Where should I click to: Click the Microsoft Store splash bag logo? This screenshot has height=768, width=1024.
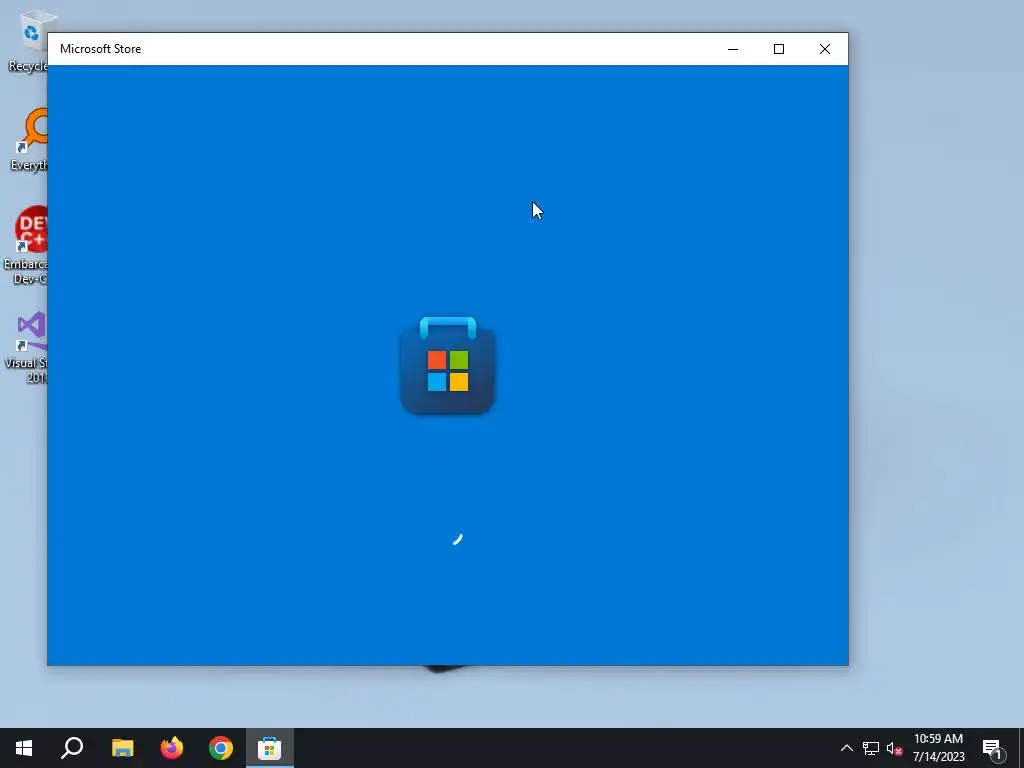tap(447, 366)
